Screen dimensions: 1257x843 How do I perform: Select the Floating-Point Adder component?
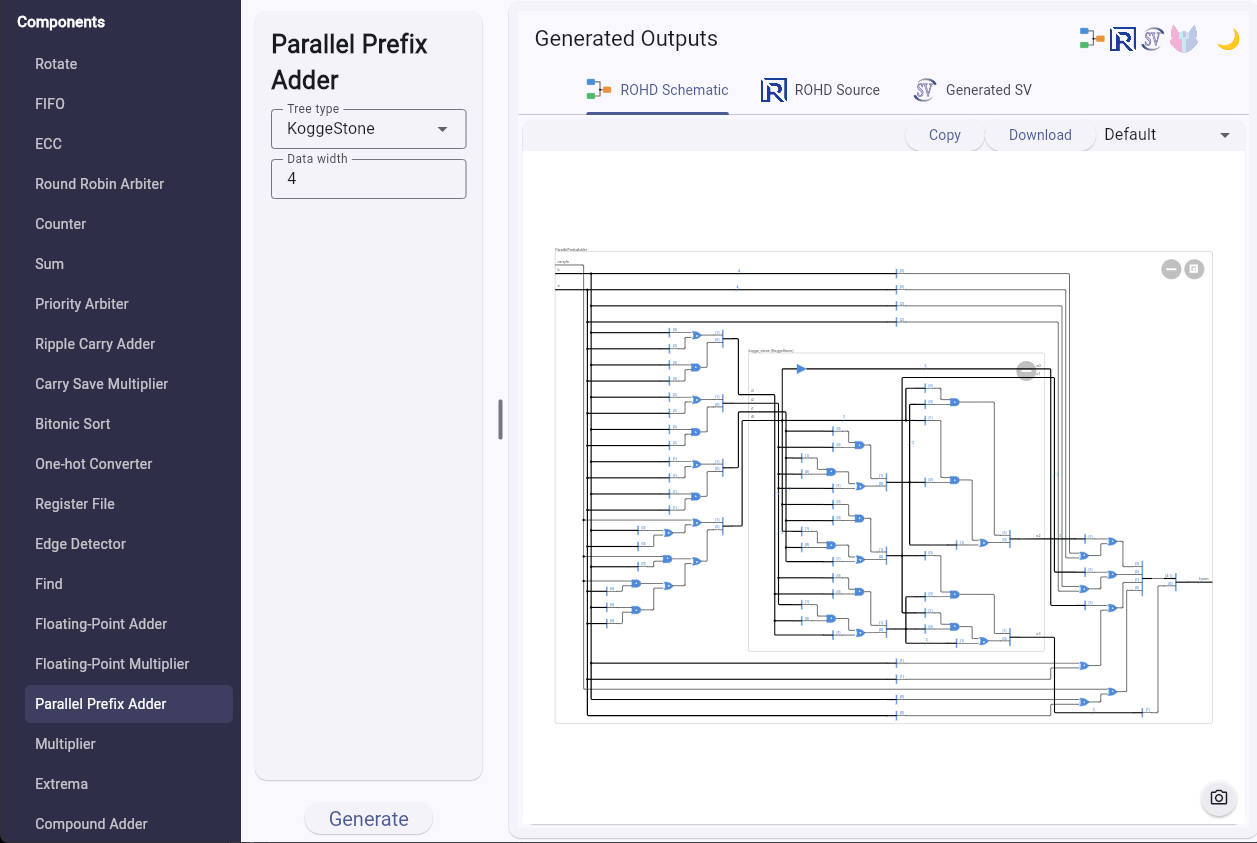pyautogui.click(x=129, y=624)
